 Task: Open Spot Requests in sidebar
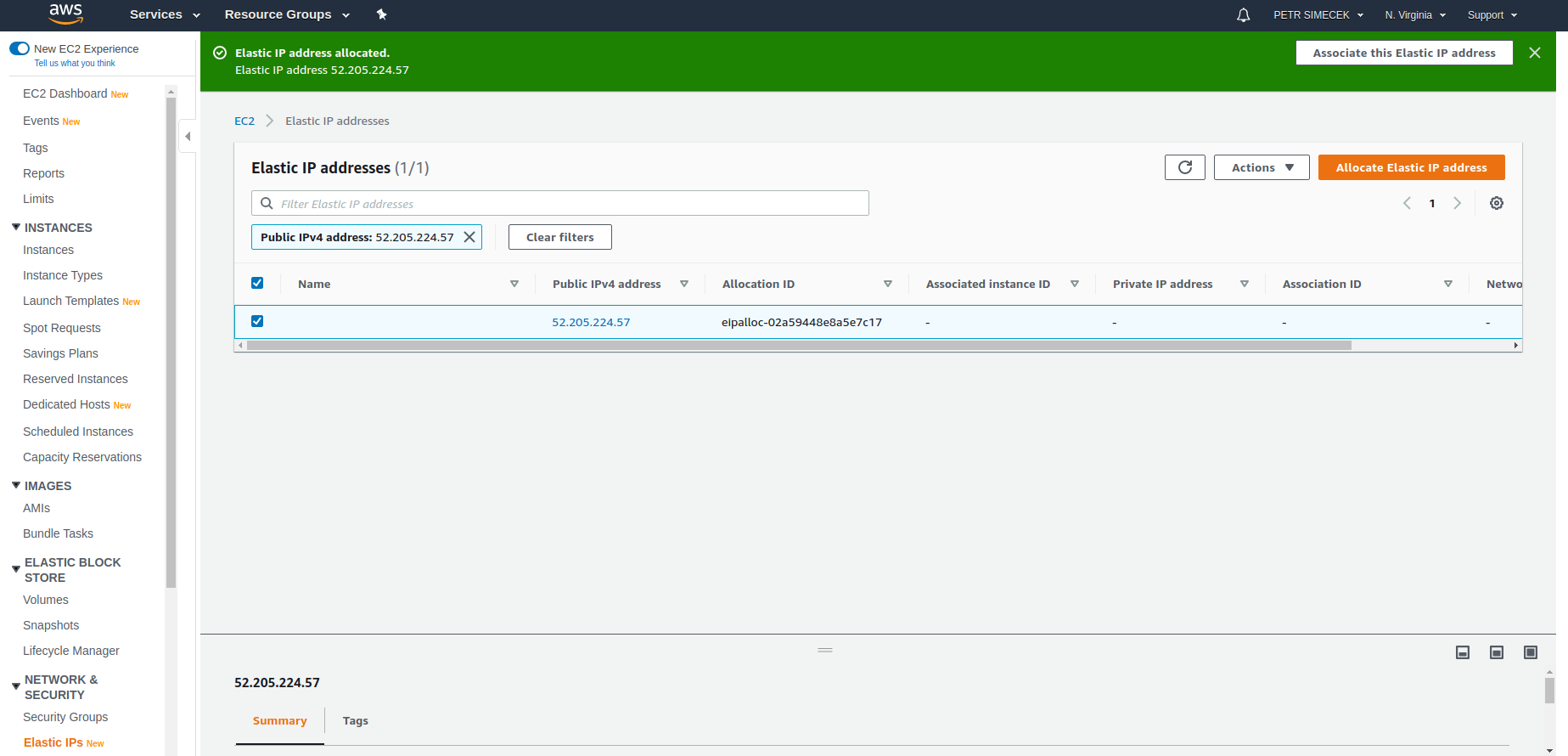click(x=62, y=328)
